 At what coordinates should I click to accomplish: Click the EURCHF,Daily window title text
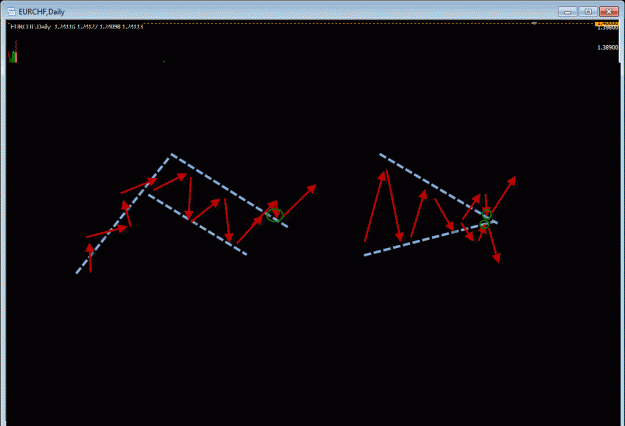41,12
